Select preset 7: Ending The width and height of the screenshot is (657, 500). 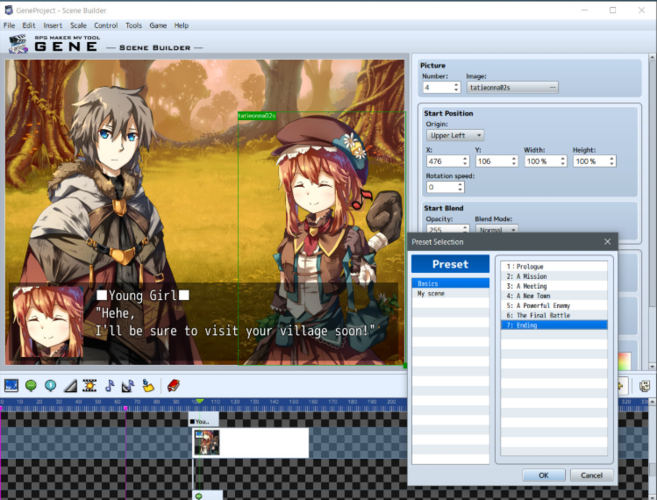pyautogui.click(x=554, y=325)
